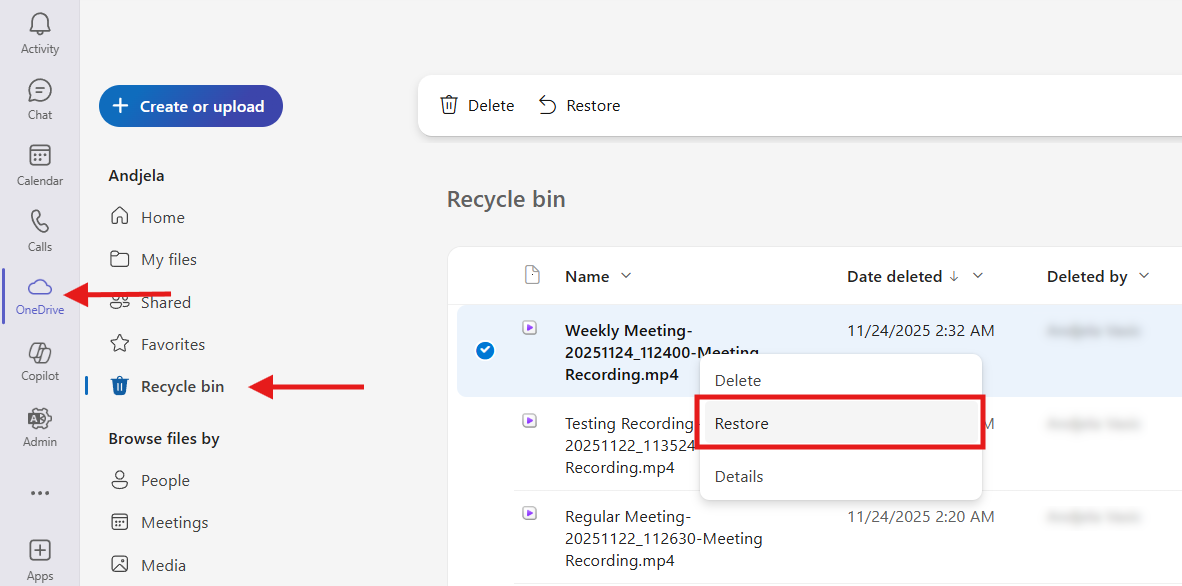1182x586 pixels.
Task: Choose Details in the context menu
Action: tap(739, 476)
